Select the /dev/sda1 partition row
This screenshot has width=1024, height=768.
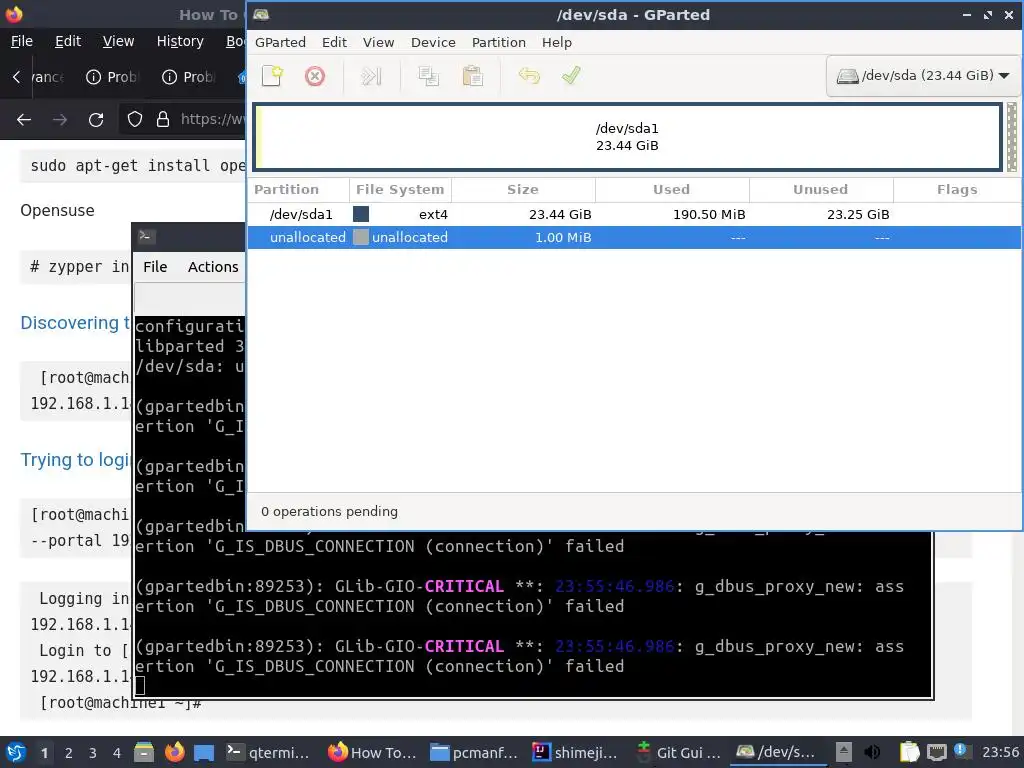coord(633,214)
